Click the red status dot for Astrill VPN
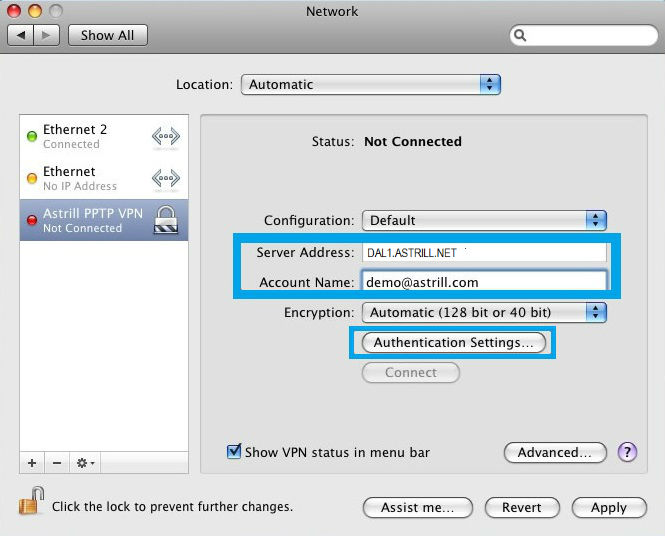Viewport: 665px width, 536px height. coord(32,220)
